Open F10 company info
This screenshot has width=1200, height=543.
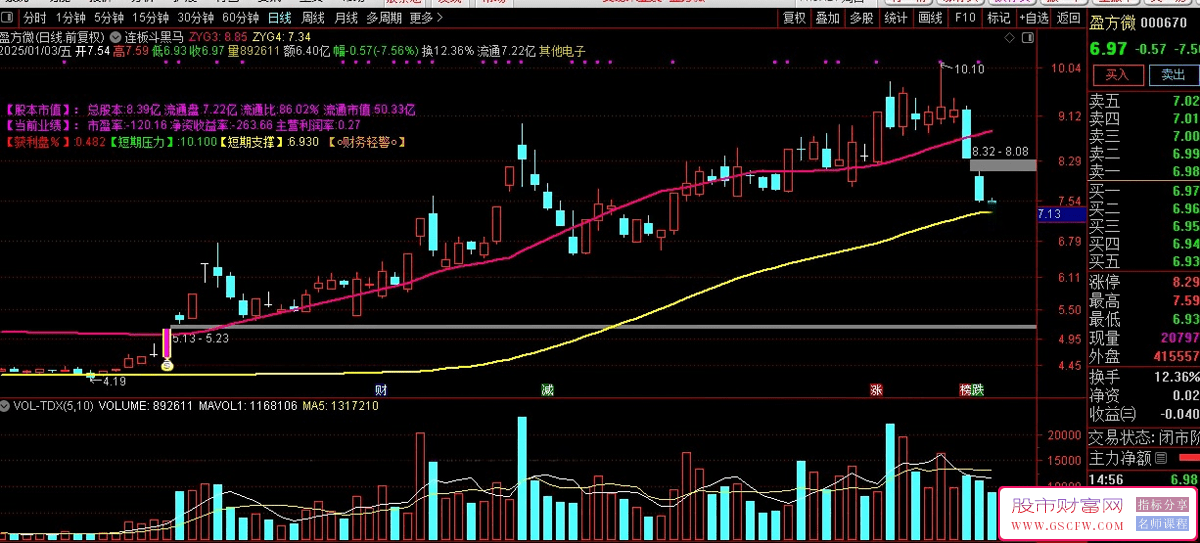point(965,18)
